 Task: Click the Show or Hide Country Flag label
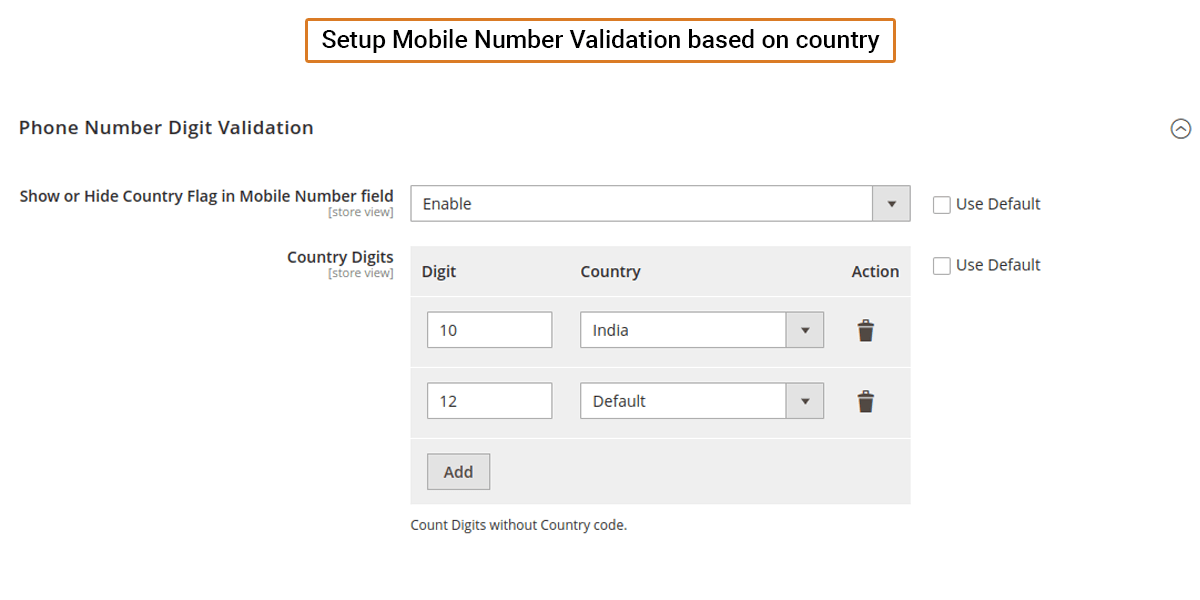(x=206, y=196)
